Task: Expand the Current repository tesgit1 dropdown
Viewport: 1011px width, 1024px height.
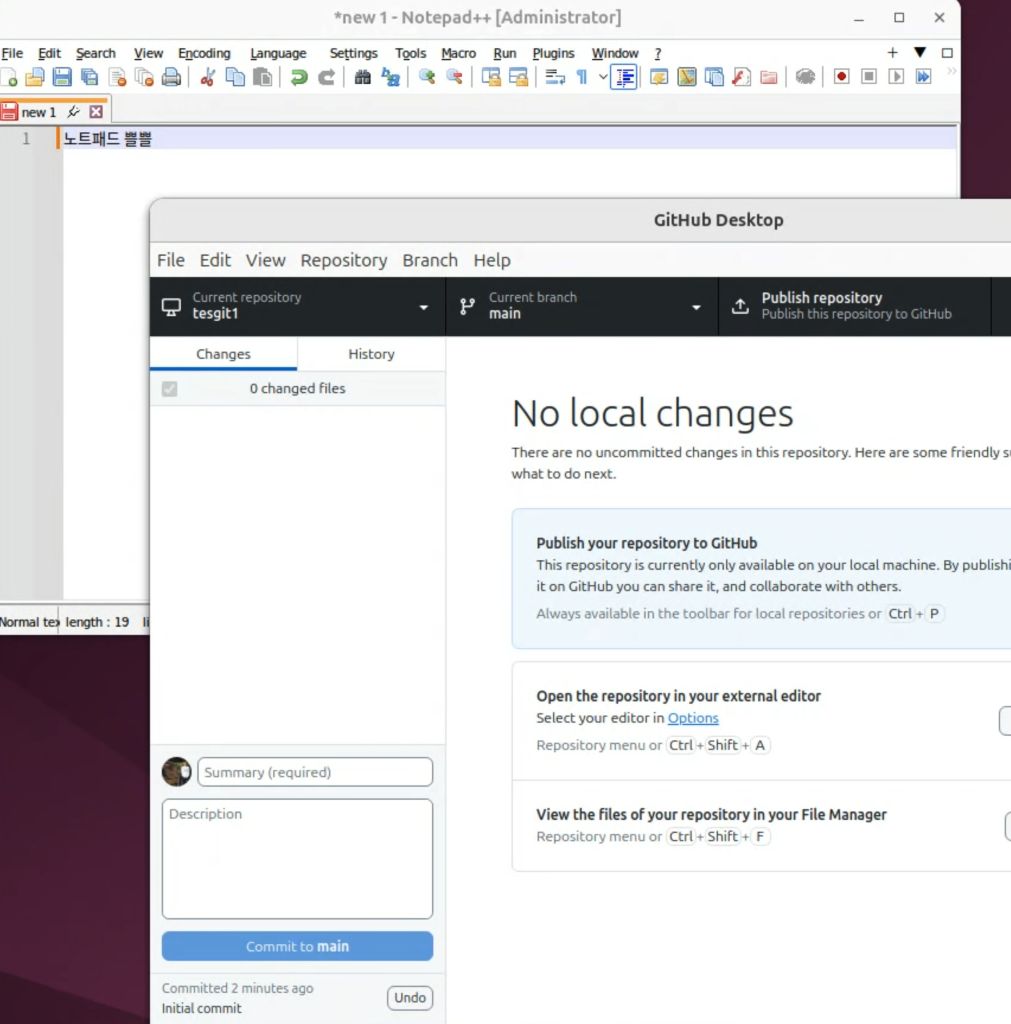Action: 298,306
